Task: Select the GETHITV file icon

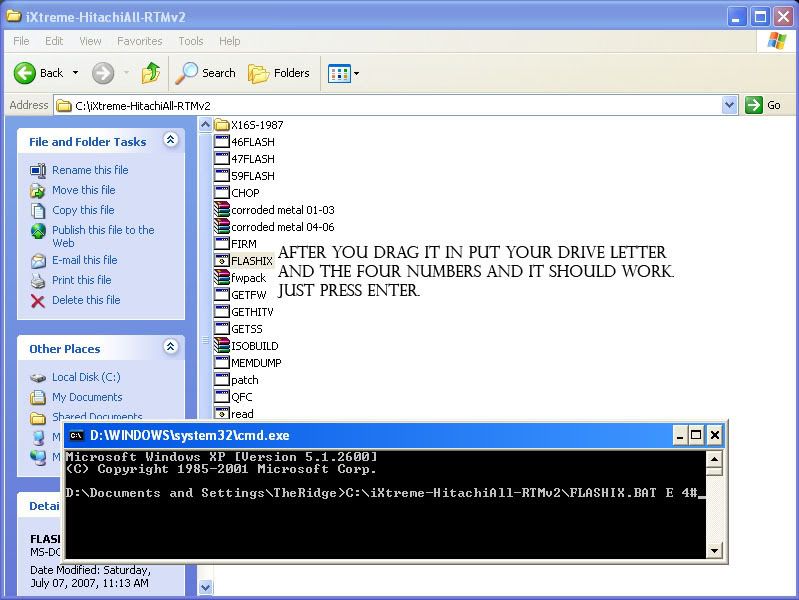Action: coord(222,311)
